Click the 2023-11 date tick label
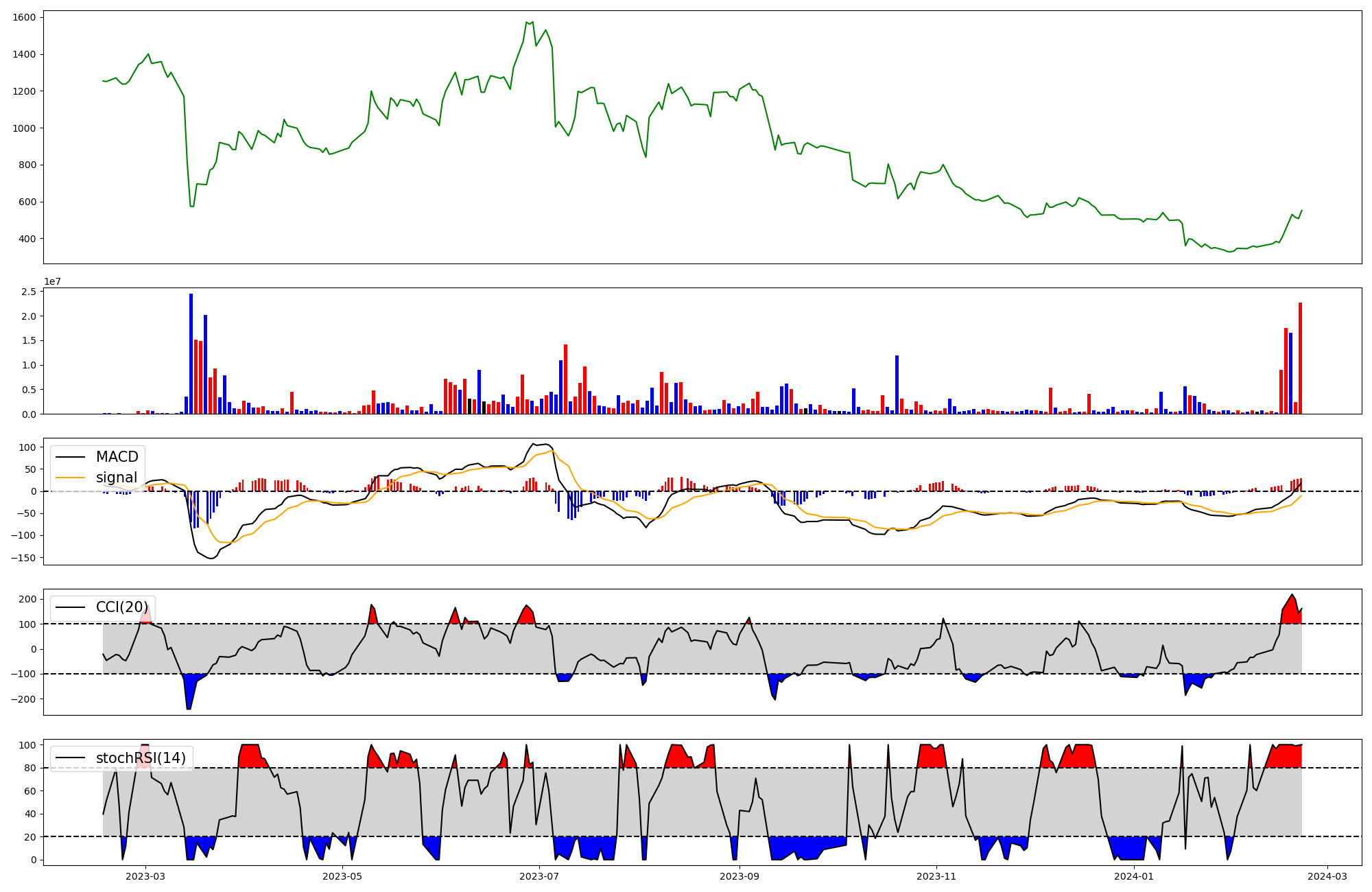Viewport: 1372px width, 892px height. (936, 876)
